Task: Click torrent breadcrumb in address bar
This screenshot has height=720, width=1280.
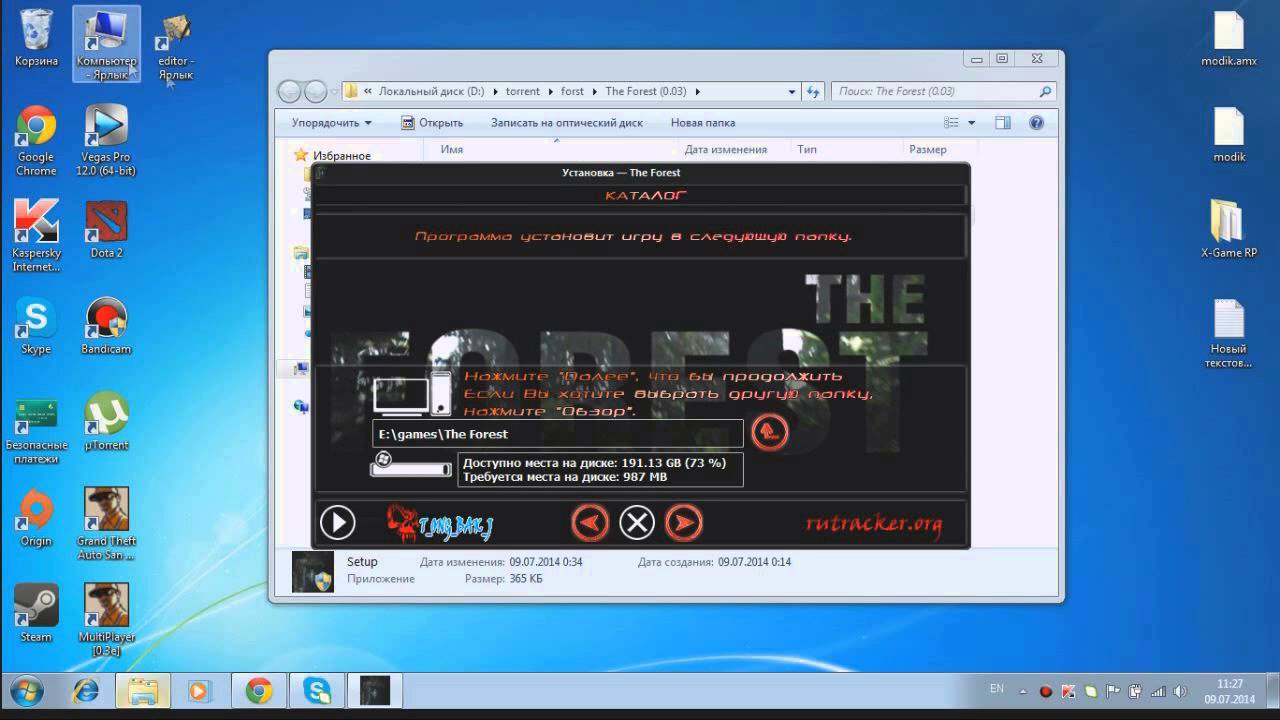Action: (522, 91)
